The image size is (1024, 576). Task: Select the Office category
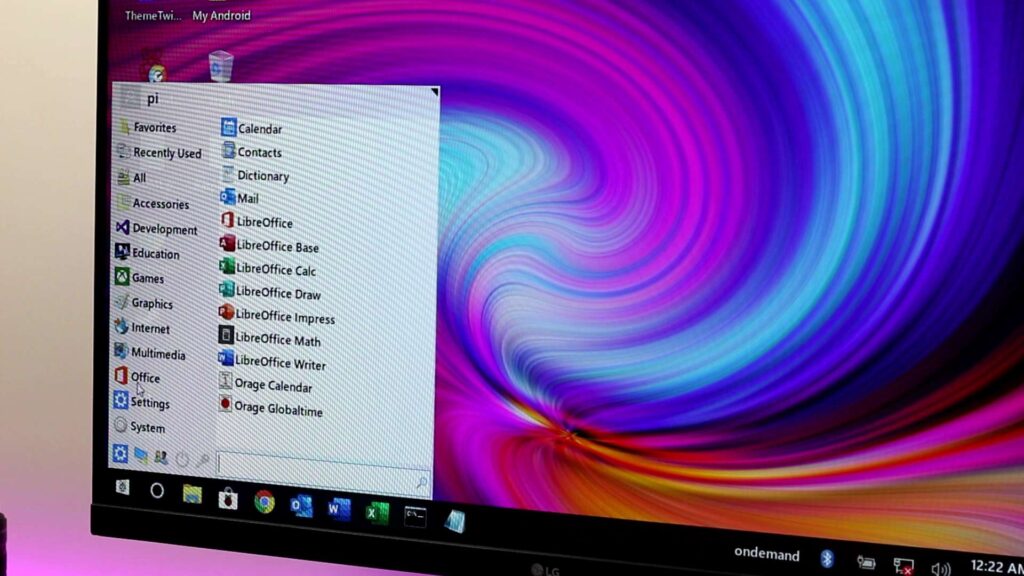(137, 377)
